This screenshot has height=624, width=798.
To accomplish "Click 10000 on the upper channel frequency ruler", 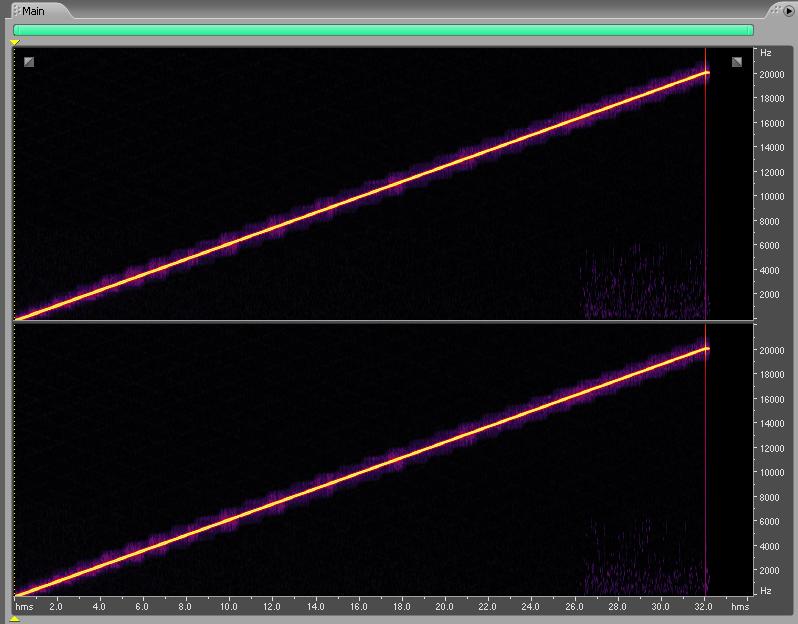I will click(772, 196).
